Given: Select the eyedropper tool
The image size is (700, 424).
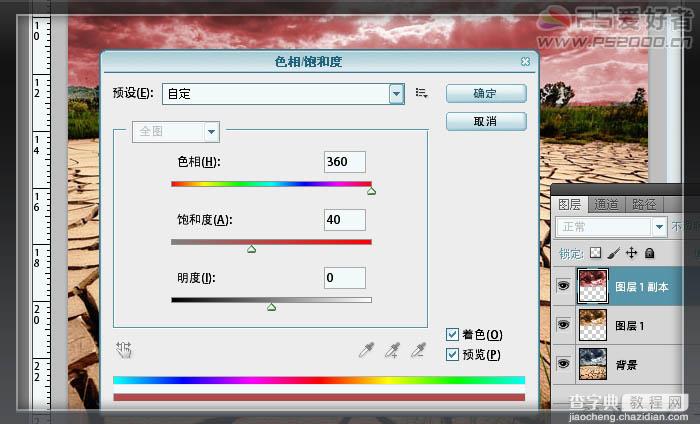Looking at the screenshot, I should coord(366,350).
